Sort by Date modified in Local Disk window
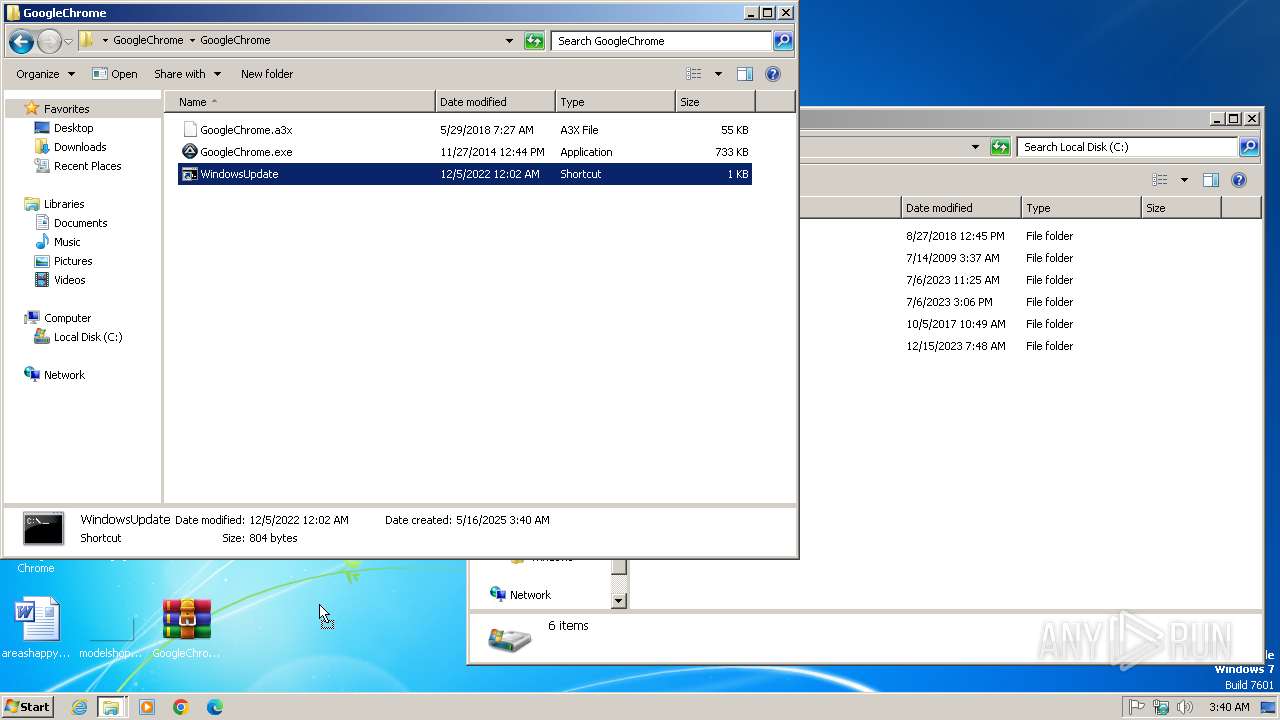This screenshot has width=1280, height=720. (961, 208)
